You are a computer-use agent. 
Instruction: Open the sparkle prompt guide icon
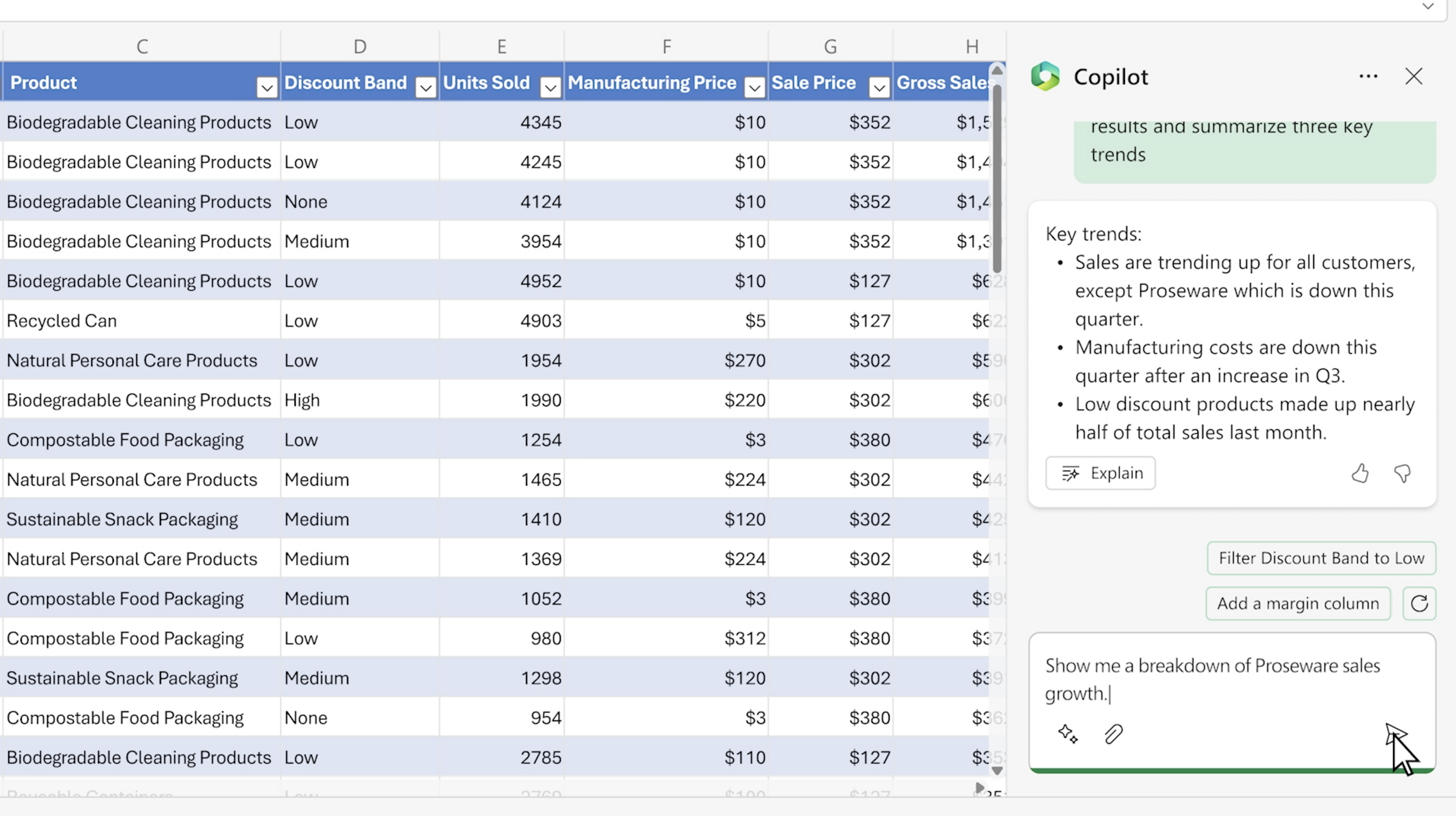[x=1067, y=734]
